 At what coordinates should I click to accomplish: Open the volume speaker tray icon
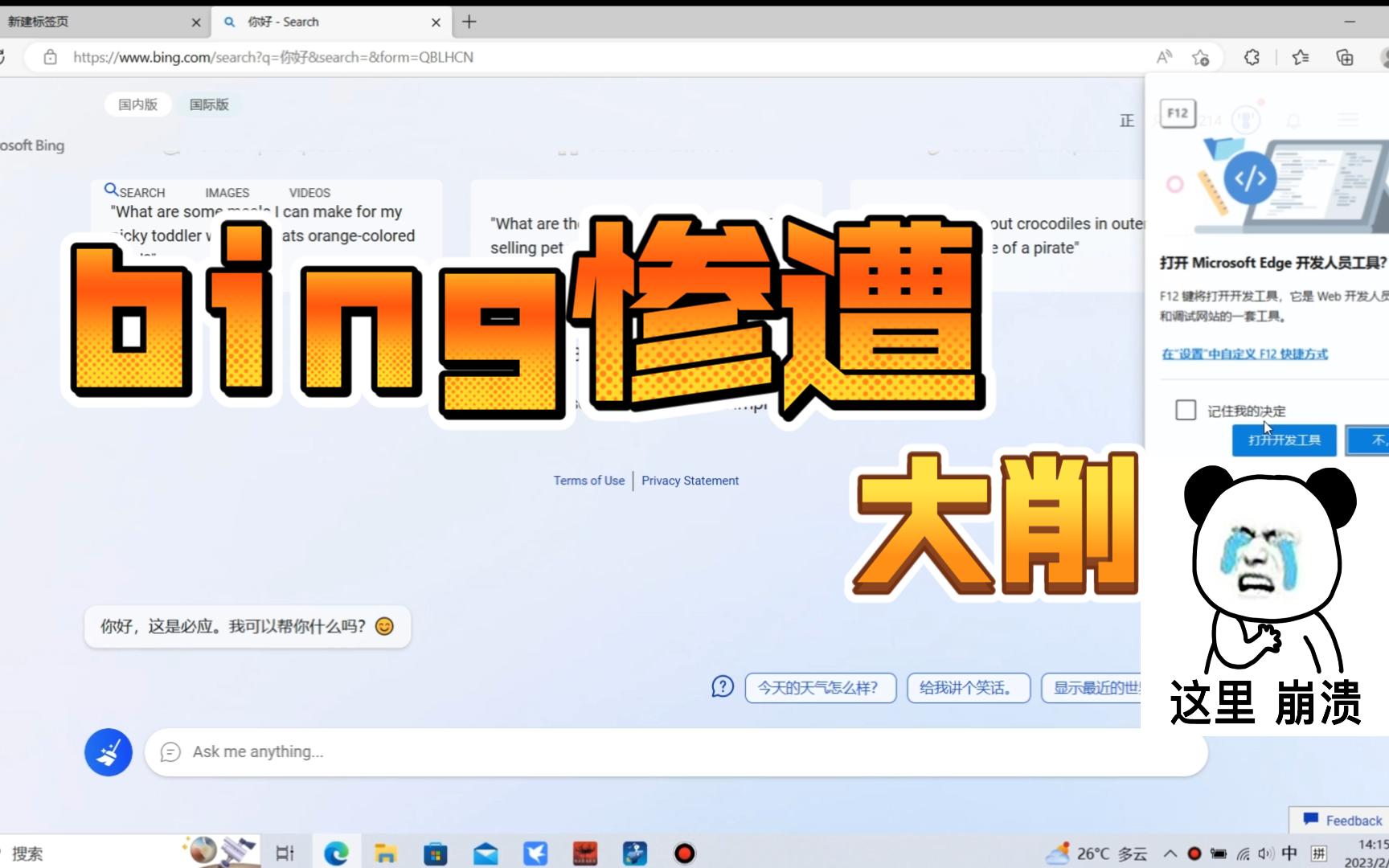click(1266, 854)
